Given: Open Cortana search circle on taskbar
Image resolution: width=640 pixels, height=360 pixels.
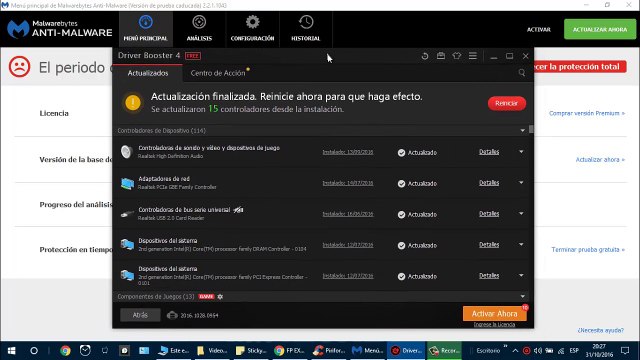Looking at the screenshot, I should click(x=34, y=351).
